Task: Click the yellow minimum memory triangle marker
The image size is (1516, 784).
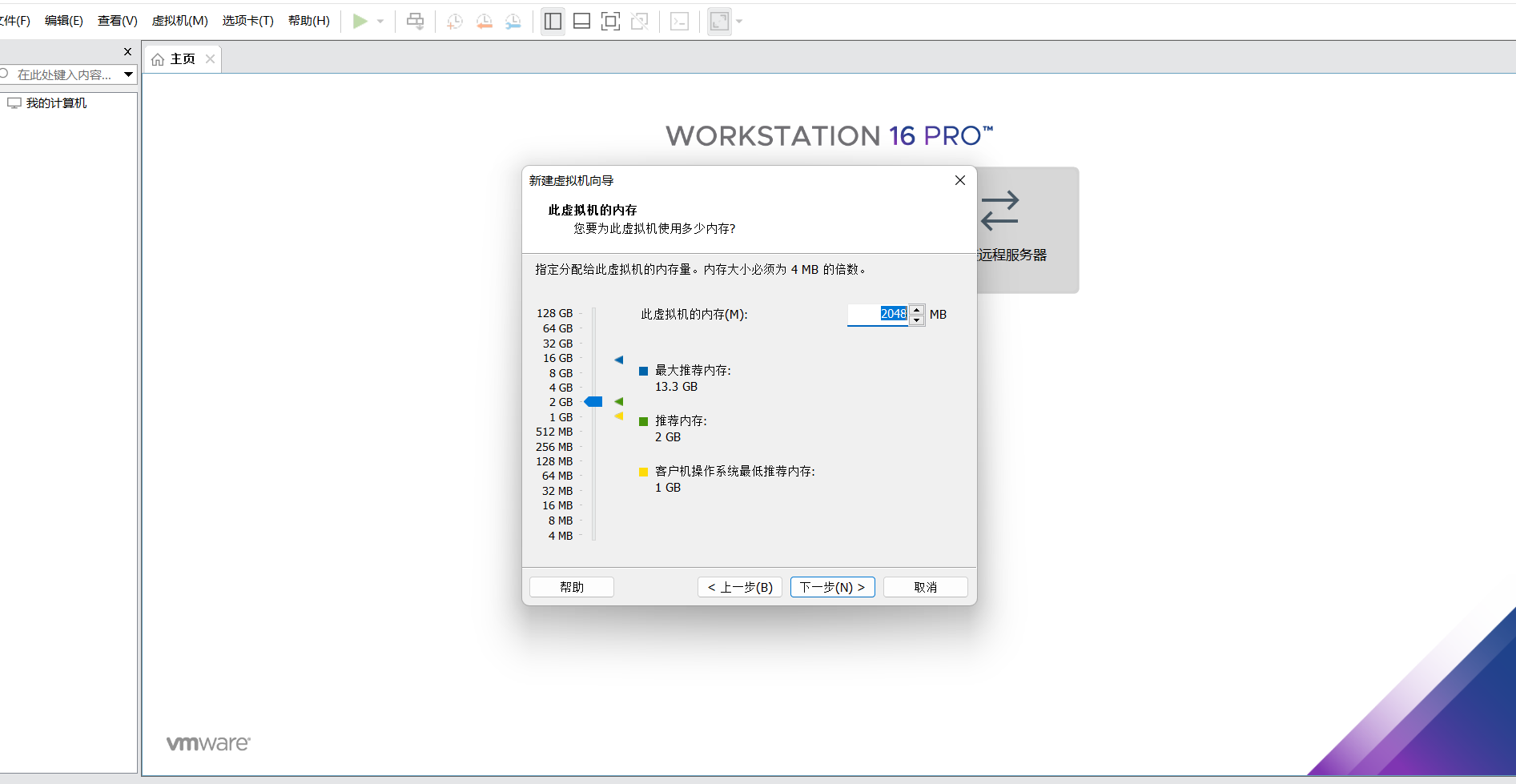Action: point(619,416)
